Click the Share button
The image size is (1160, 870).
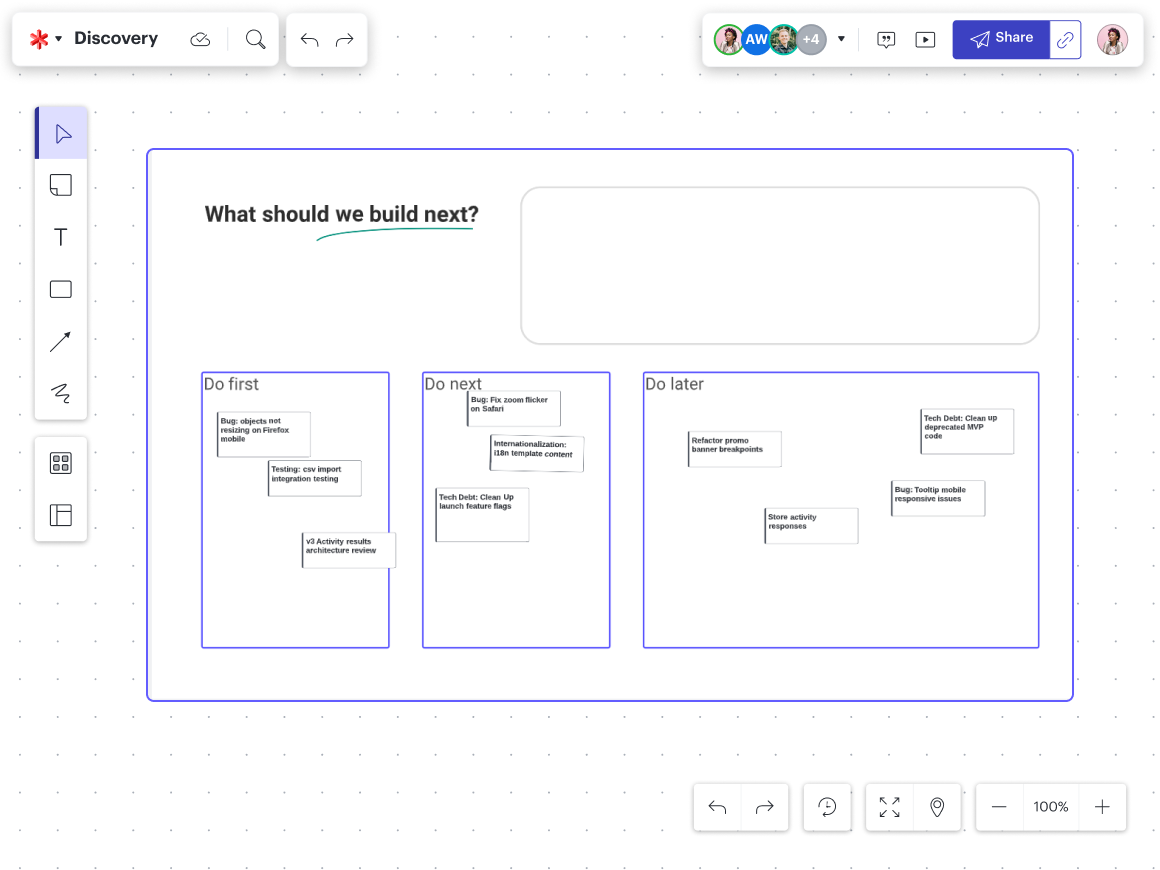(x=1001, y=39)
